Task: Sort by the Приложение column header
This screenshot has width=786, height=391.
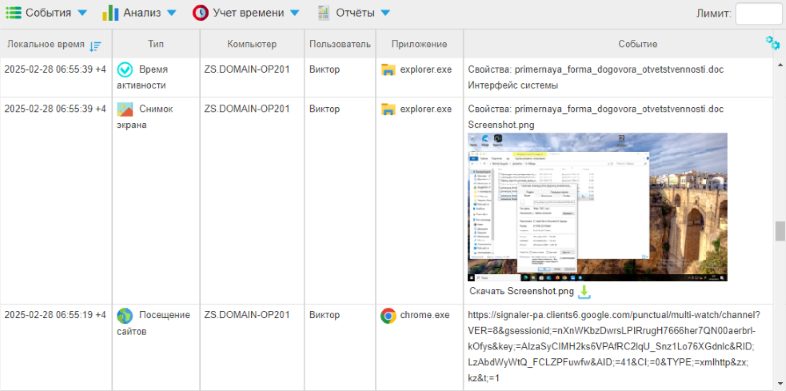Action: point(419,44)
